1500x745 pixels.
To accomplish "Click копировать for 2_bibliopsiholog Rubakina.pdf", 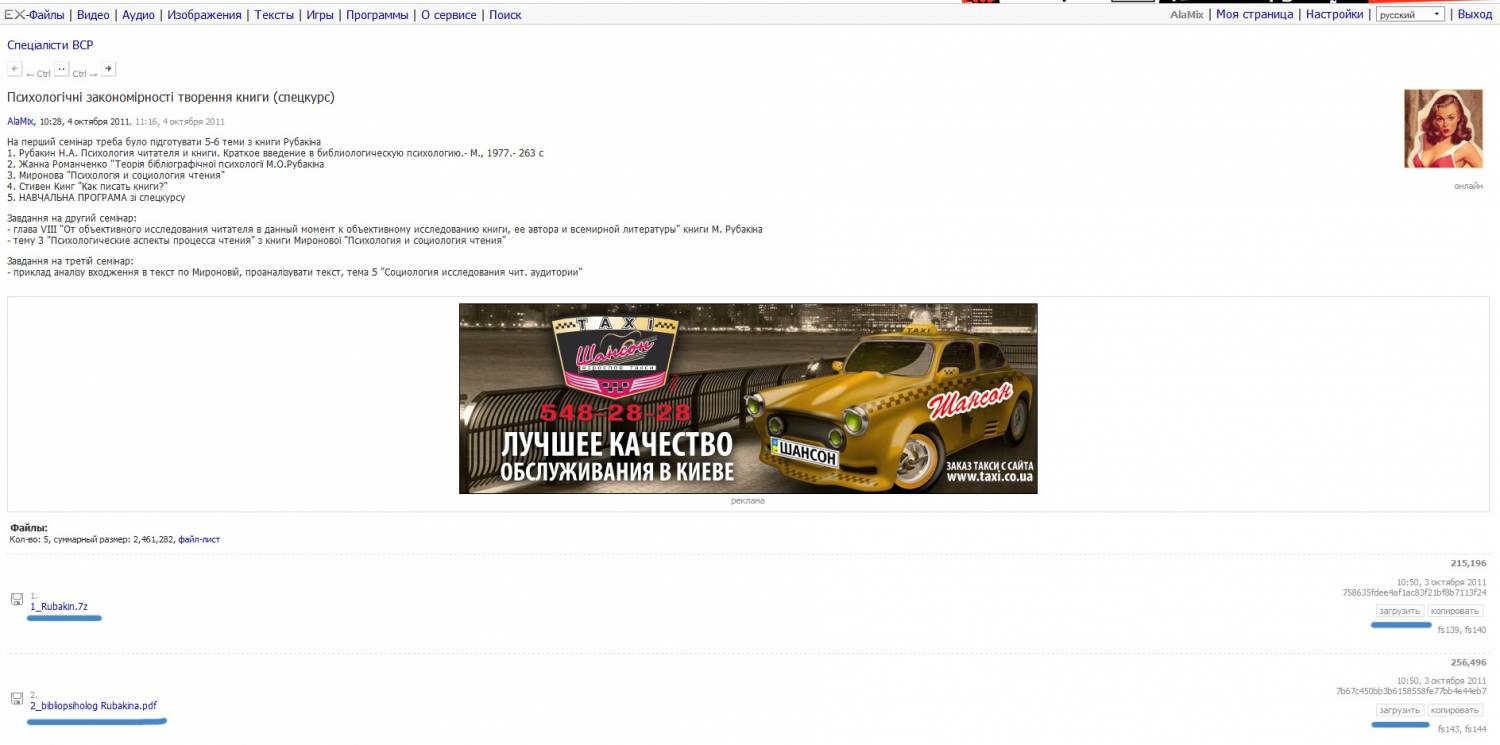I will (x=1455, y=710).
